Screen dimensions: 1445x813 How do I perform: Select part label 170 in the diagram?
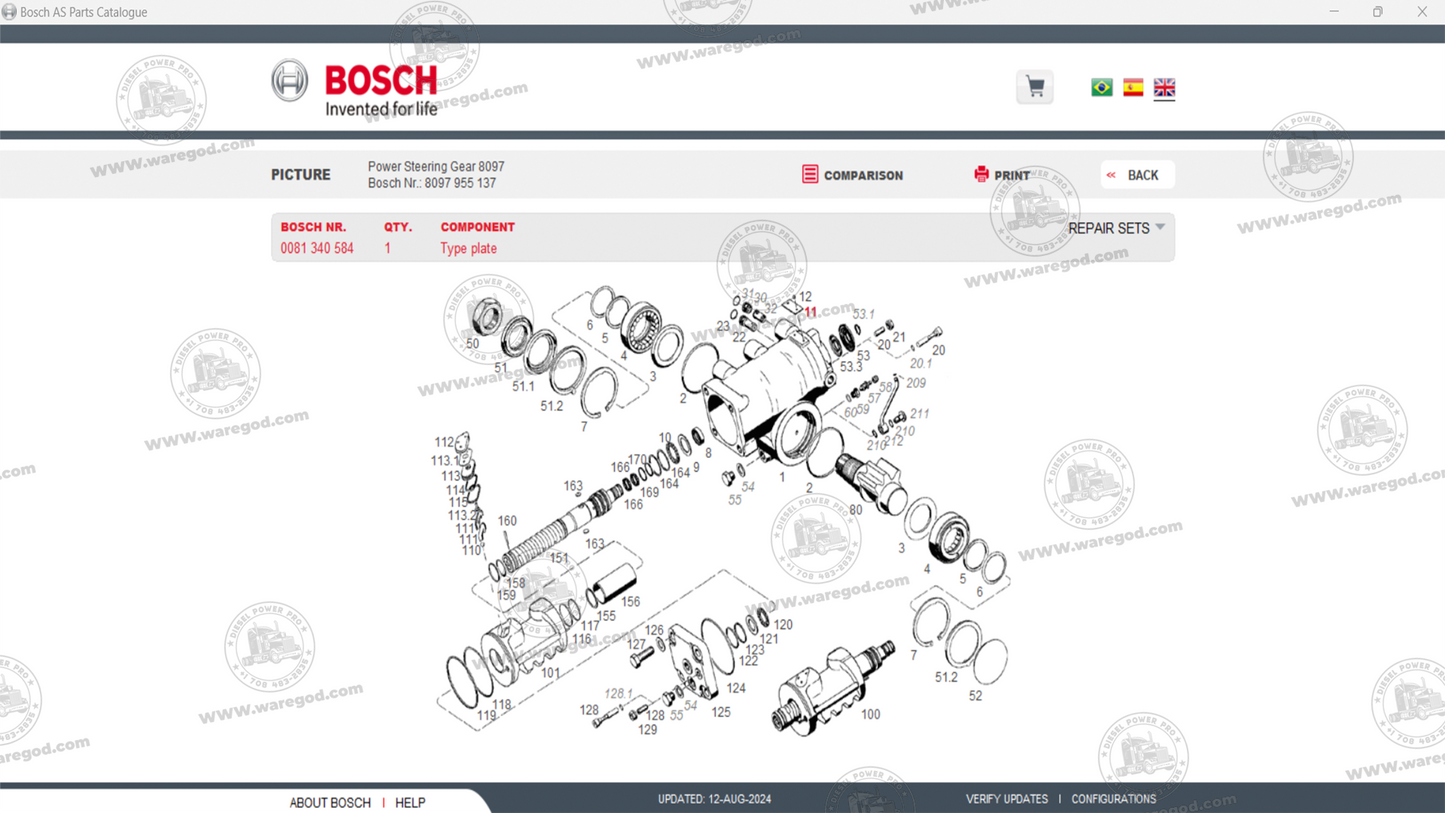click(636, 460)
